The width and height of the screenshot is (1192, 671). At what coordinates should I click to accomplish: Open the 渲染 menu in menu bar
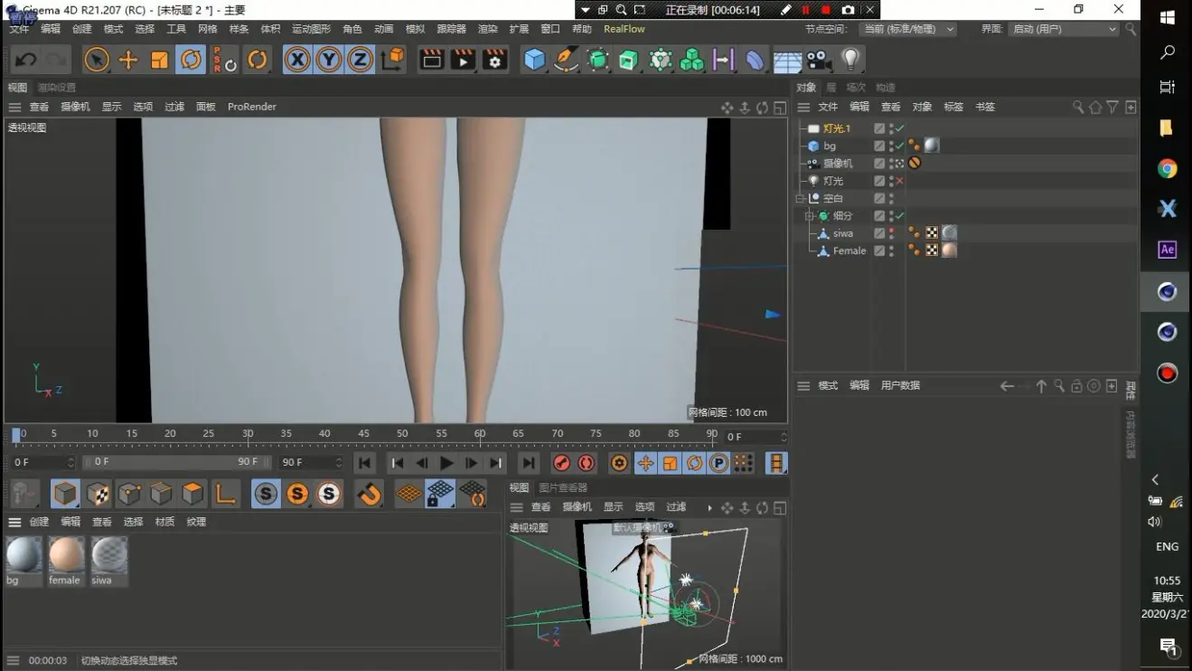487,29
